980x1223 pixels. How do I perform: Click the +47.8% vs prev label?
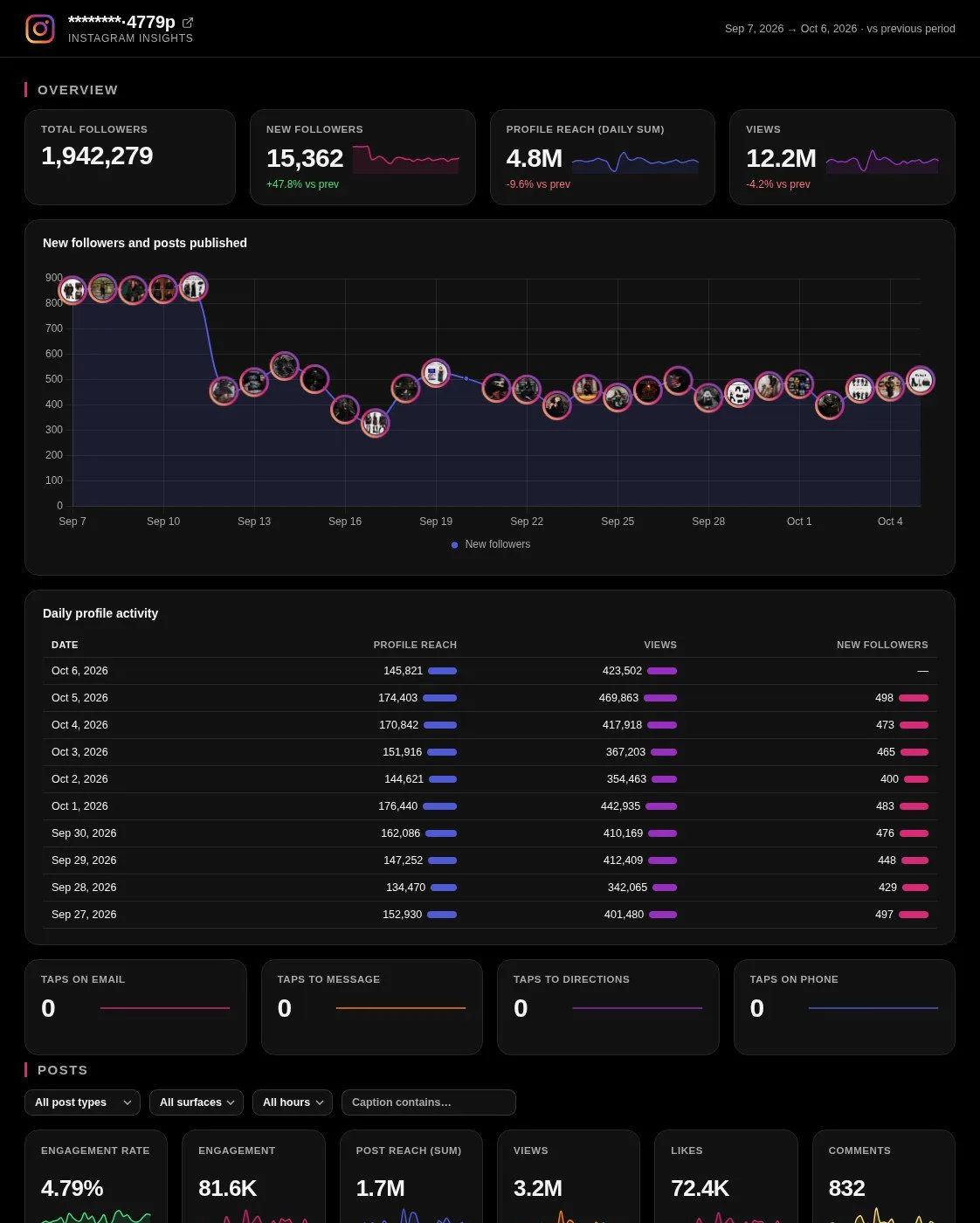(302, 184)
